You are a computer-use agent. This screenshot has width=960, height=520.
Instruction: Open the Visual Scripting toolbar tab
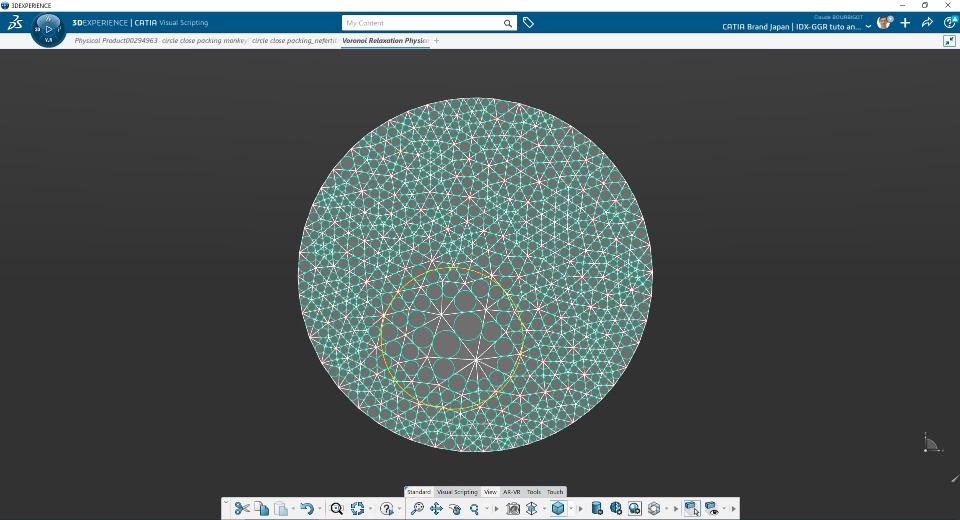457,492
